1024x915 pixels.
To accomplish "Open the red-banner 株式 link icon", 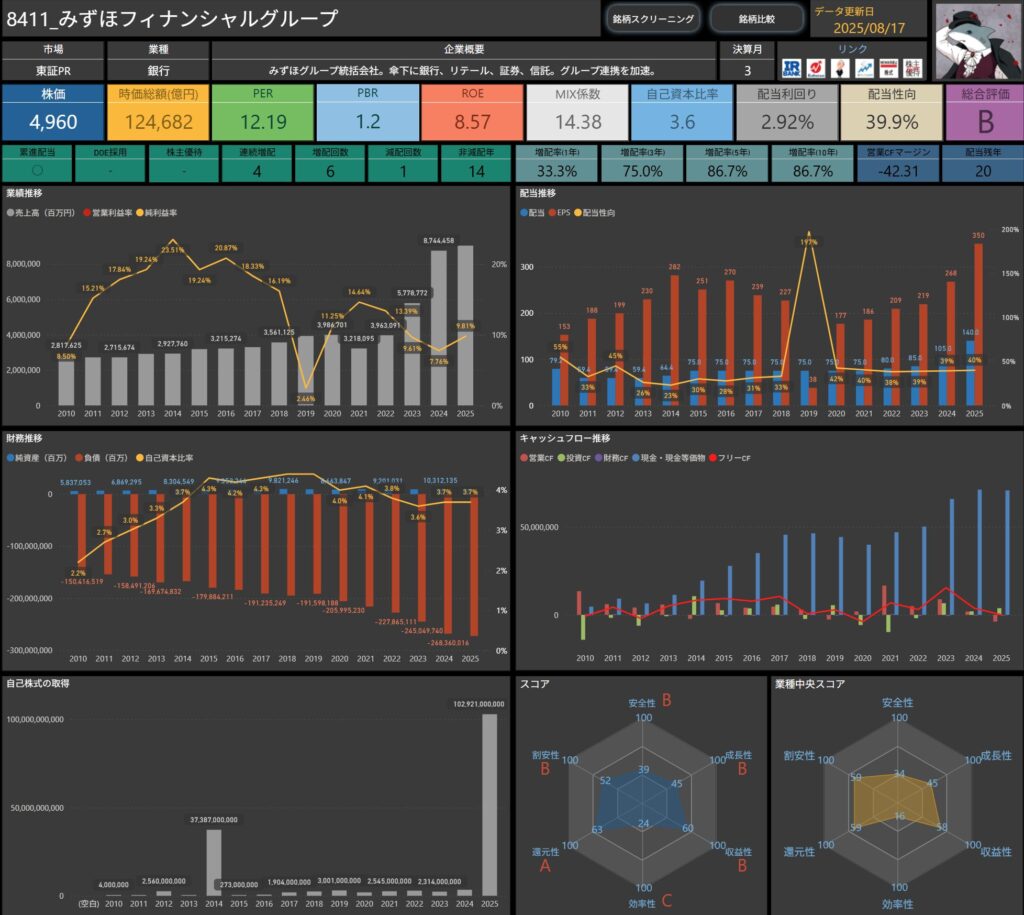I will coord(889,68).
